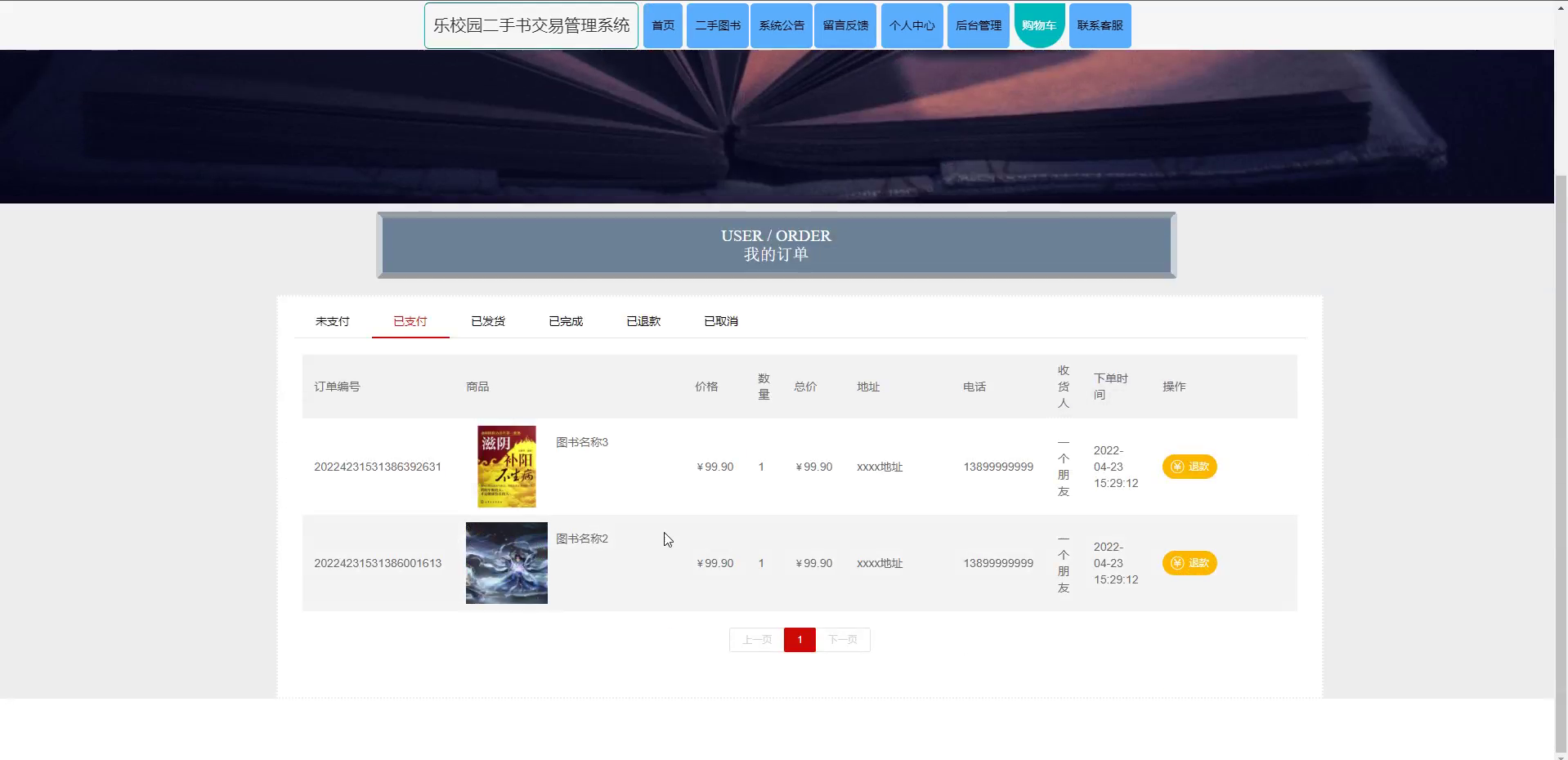Click the 价格 column header
The width and height of the screenshot is (1568, 760).
tap(706, 387)
